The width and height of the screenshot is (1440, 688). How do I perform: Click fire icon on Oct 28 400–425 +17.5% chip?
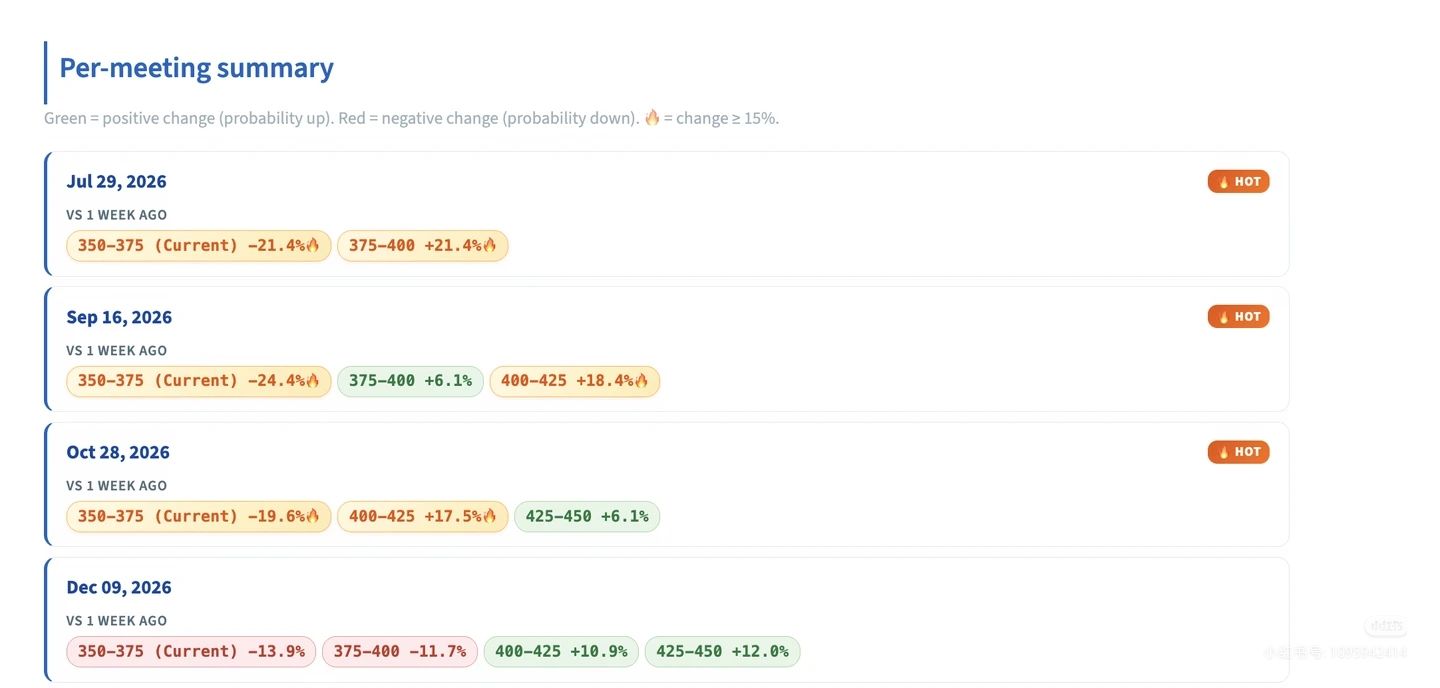(x=489, y=516)
